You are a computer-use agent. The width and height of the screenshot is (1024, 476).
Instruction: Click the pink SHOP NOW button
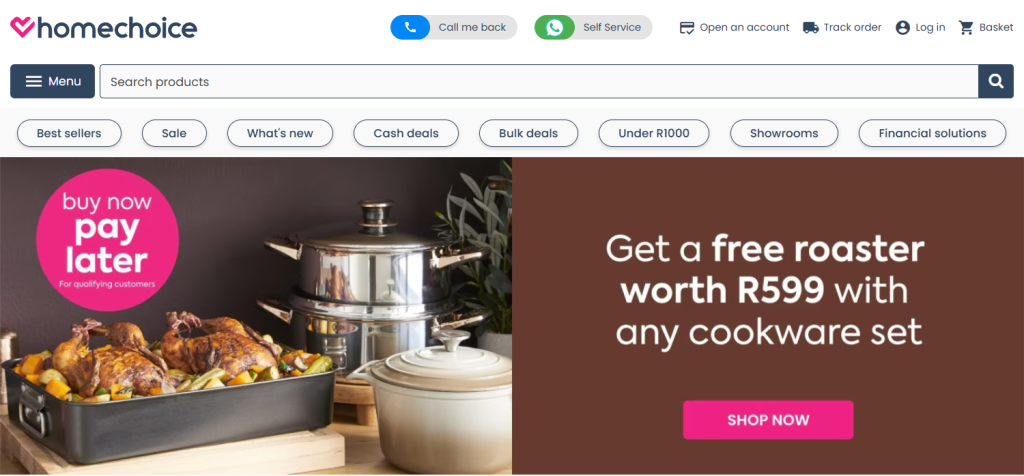[768, 420]
